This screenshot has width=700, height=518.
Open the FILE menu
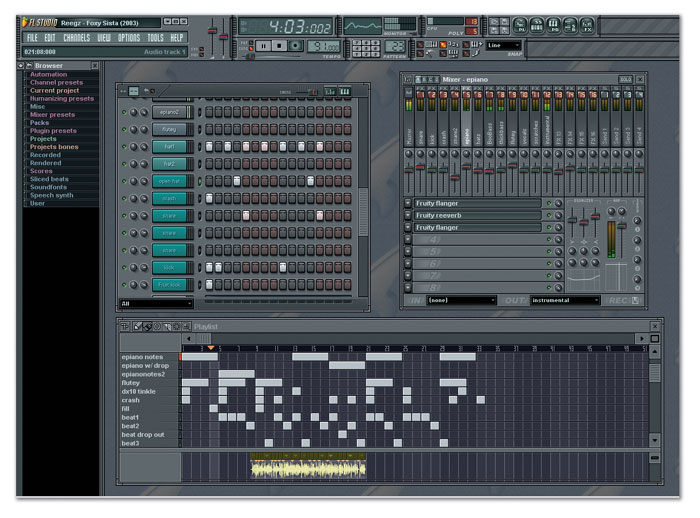pyautogui.click(x=33, y=38)
